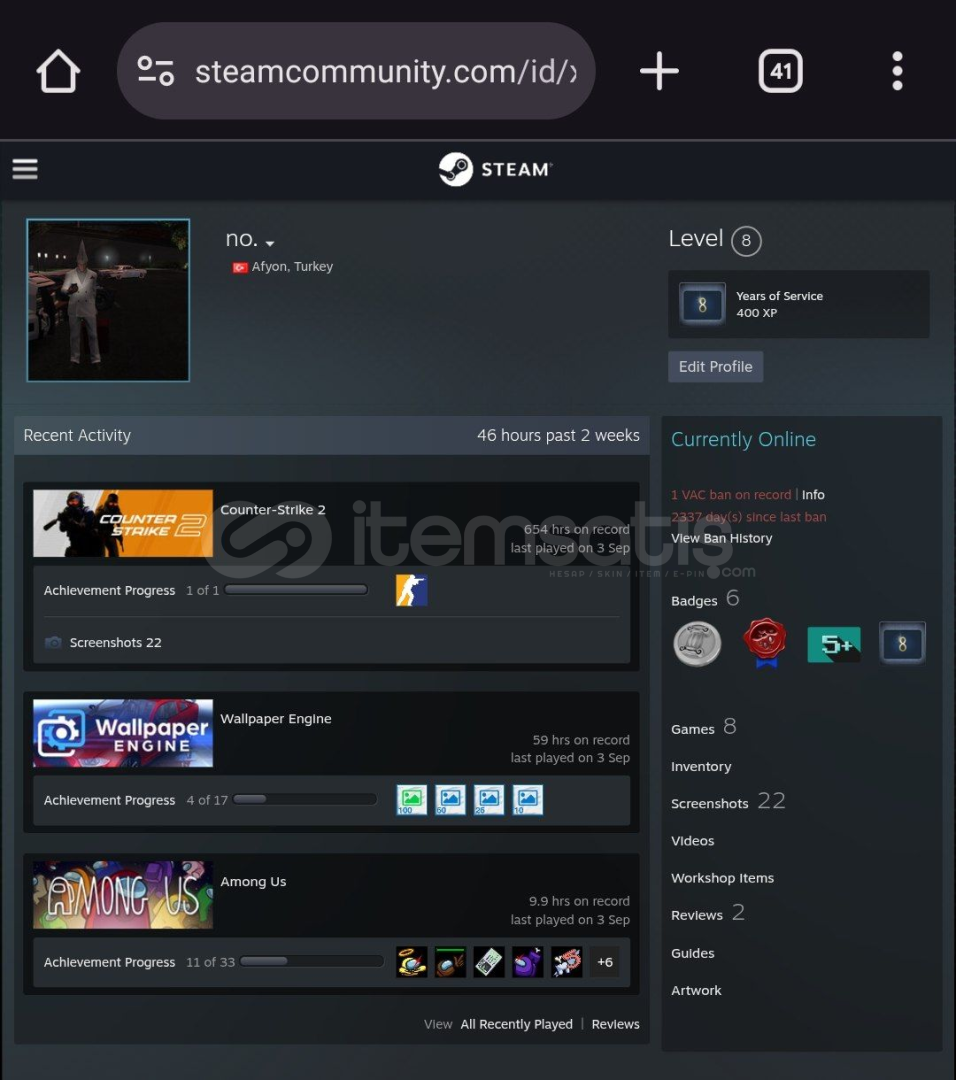Open Wallpaper Engine title link
956x1080 pixels.
(x=276, y=718)
